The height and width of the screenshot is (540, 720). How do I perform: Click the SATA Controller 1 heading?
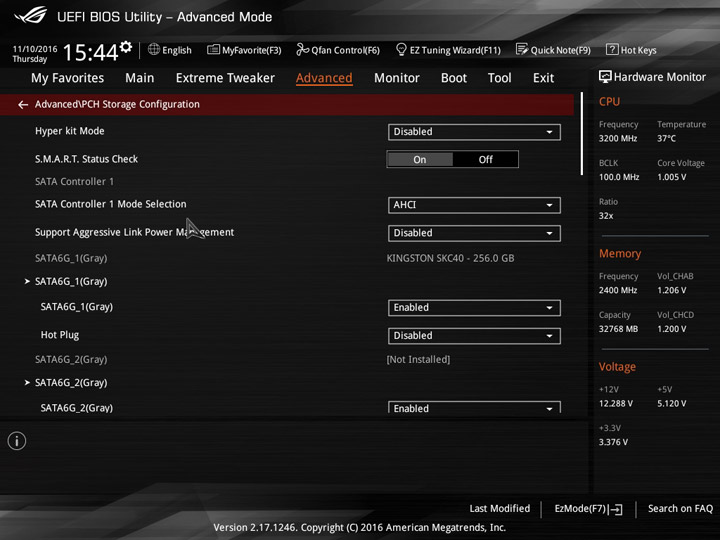point(74,182)
